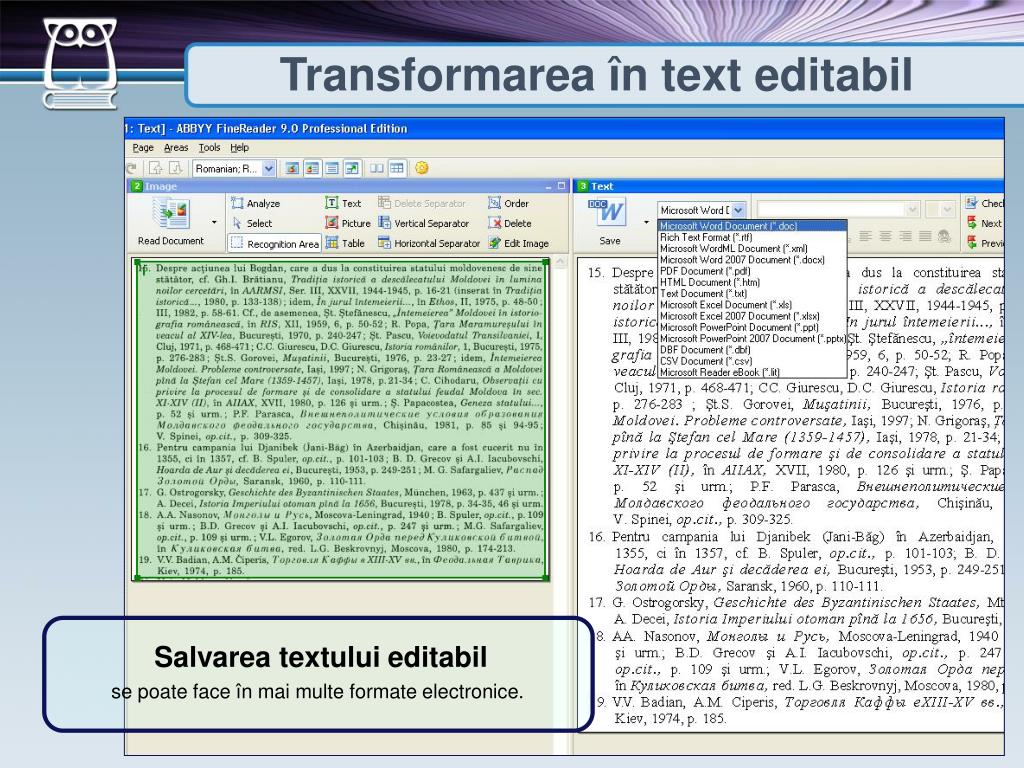Click the Next error button
Image resolution: width=1024 pixels, height=768 pixels.
(984, 223)
